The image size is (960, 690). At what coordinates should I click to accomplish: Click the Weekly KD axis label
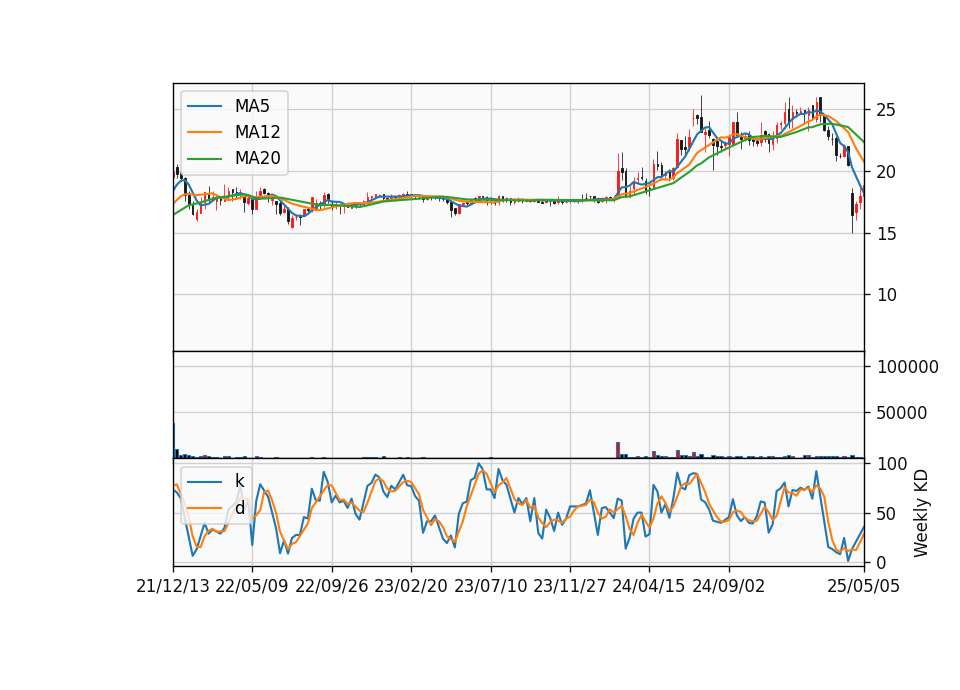[920, 513]
